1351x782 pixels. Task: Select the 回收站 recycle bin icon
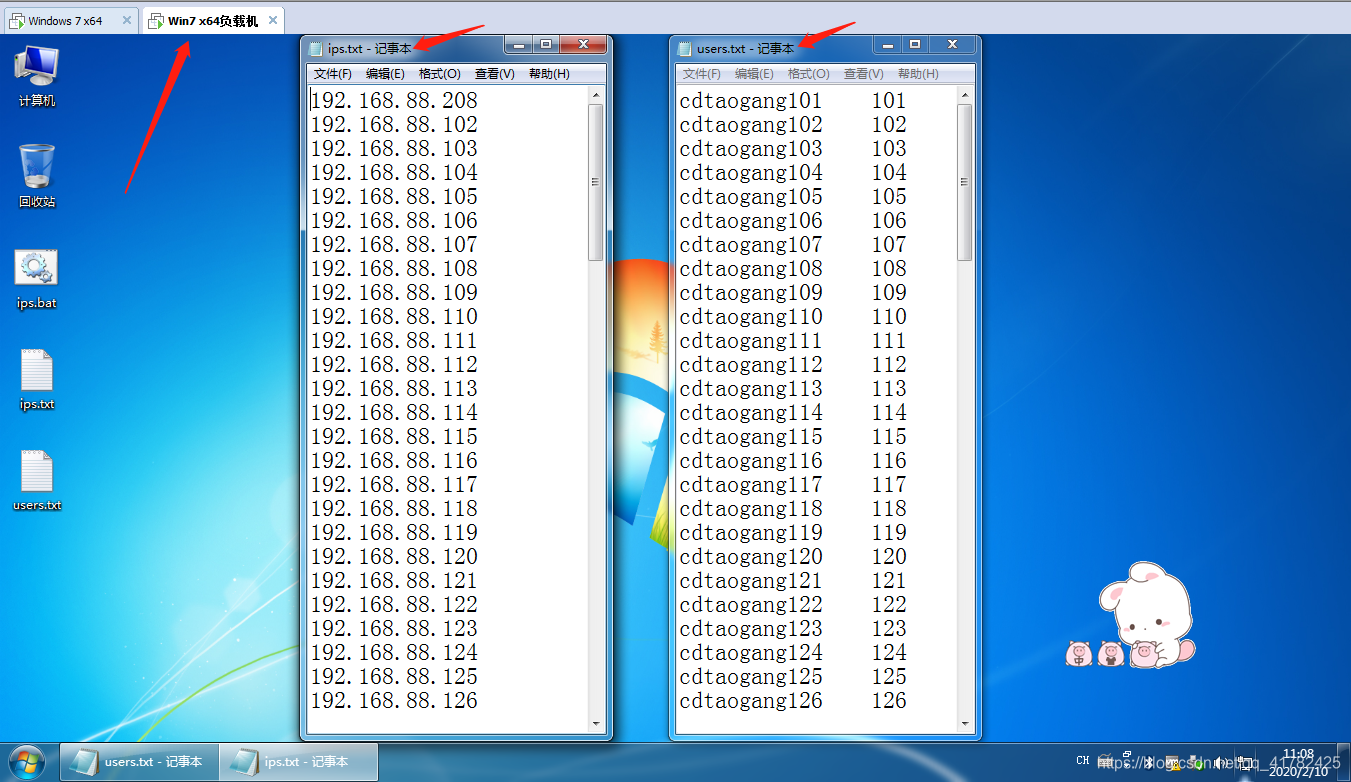pyautogui.click(x=37, y=176)
